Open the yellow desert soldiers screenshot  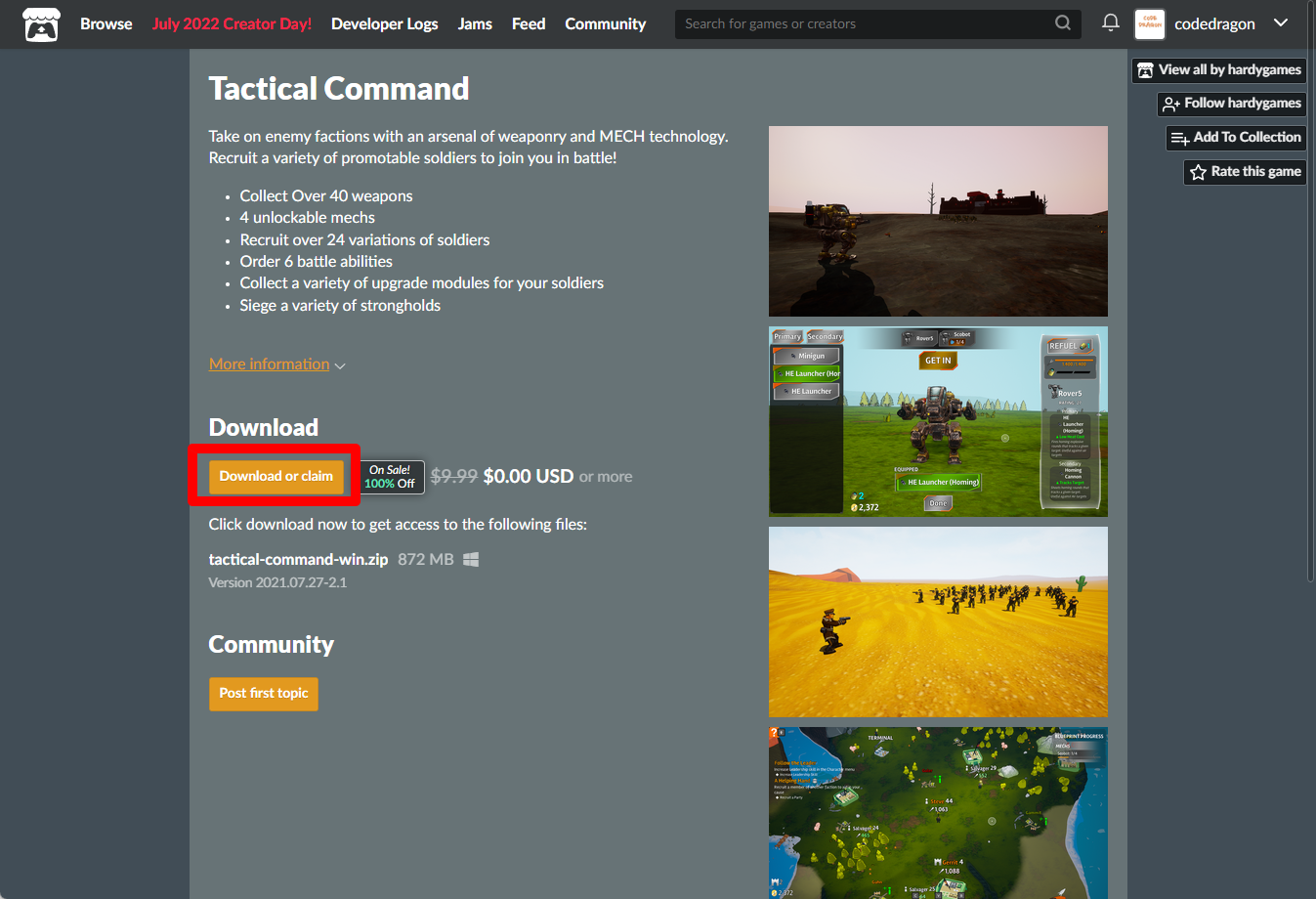938,621
